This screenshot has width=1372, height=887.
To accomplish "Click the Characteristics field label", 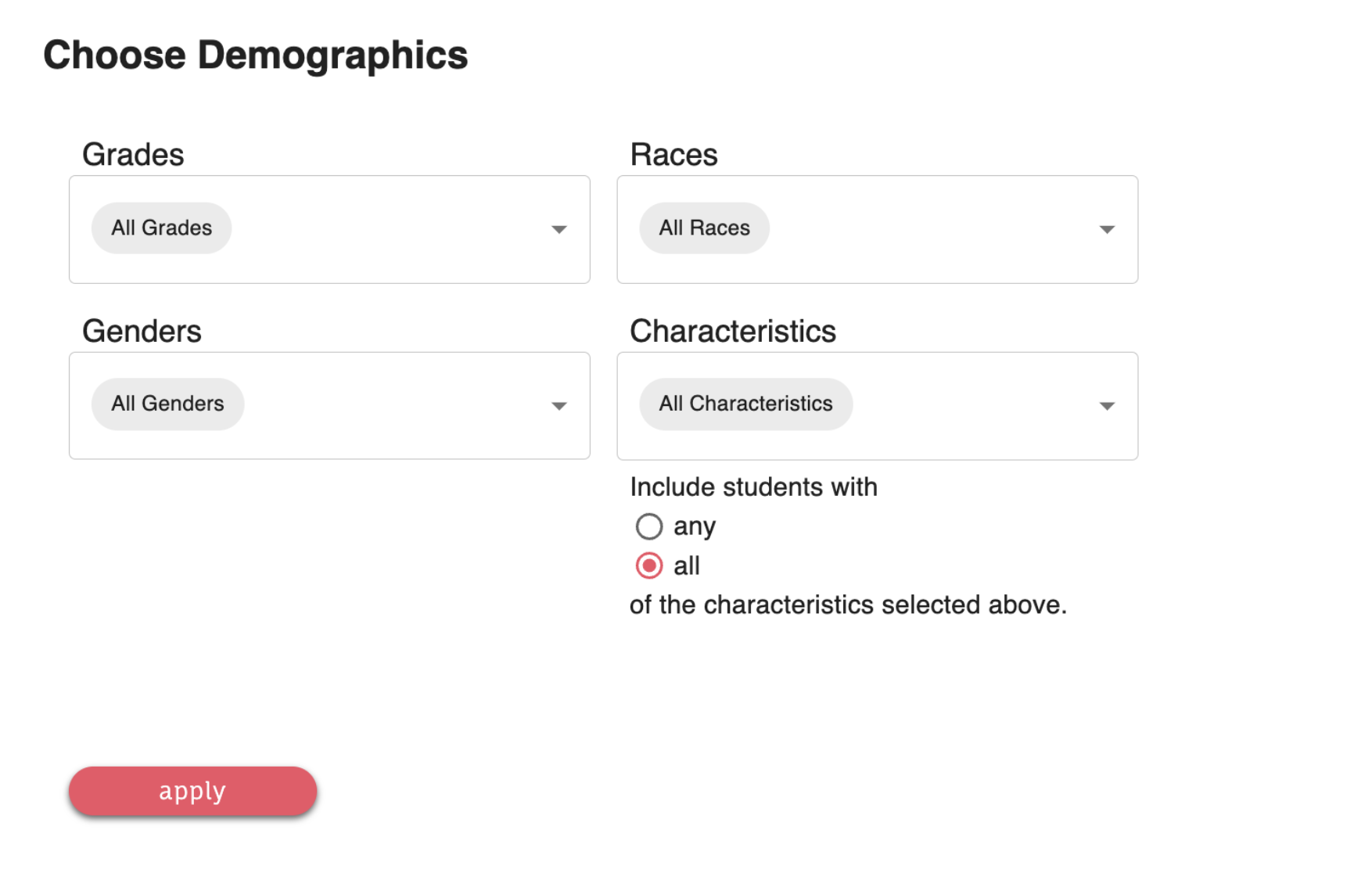I will [733, 331].
